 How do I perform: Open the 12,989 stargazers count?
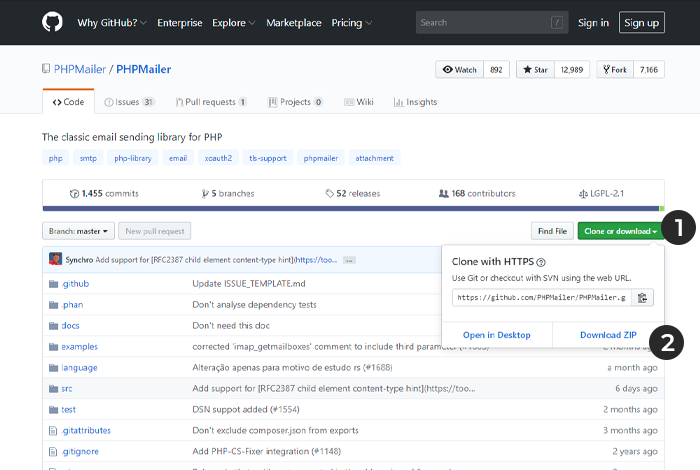[572, 70]
